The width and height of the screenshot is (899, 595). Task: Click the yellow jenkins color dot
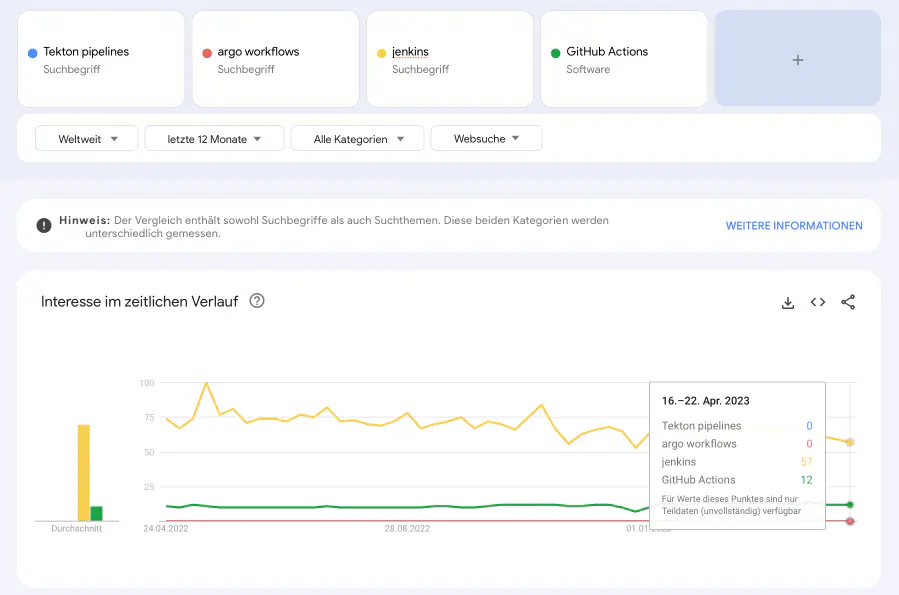(381, 53)
